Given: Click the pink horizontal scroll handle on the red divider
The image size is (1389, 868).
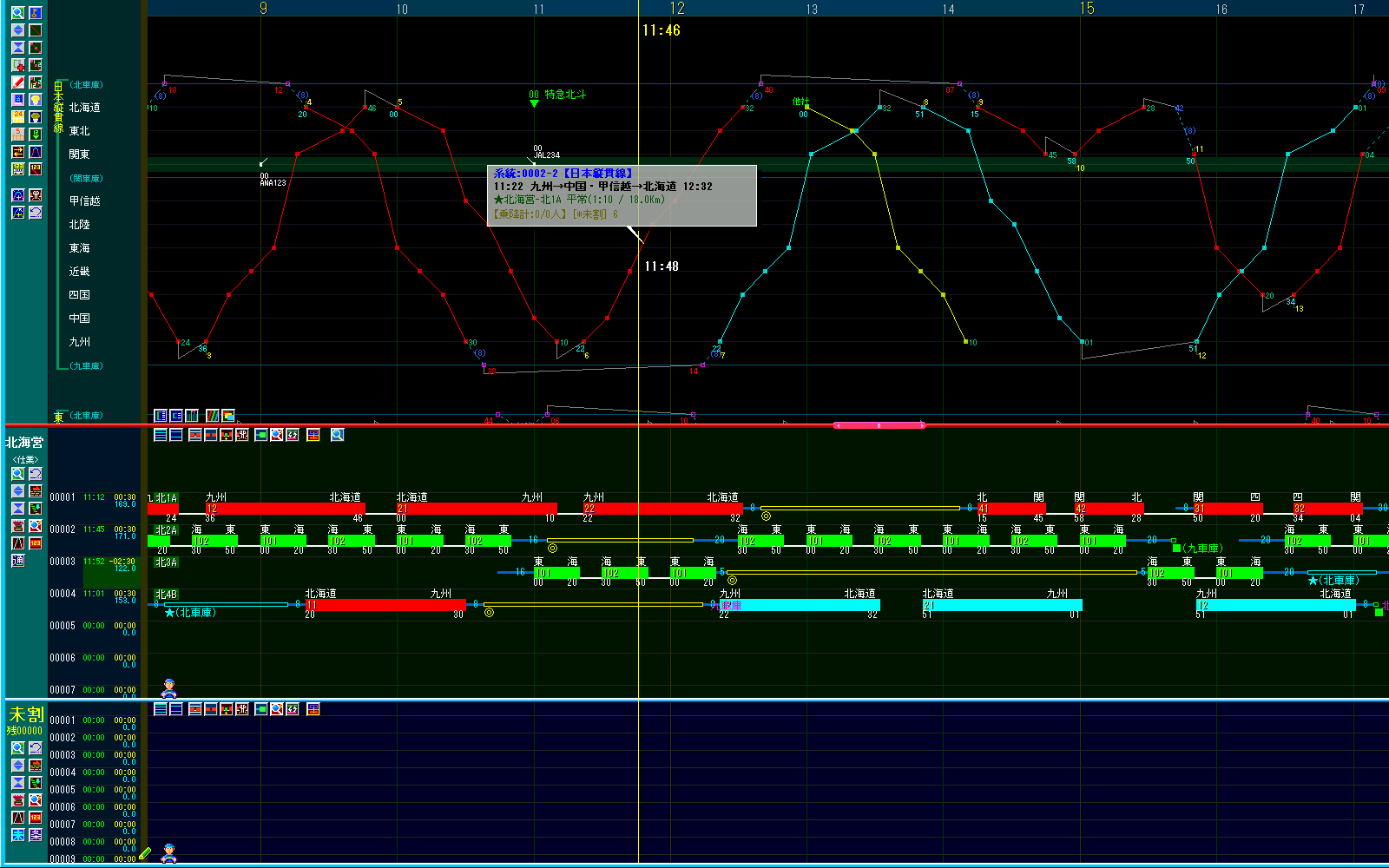Looking at the screenshot, I should 879,425.
